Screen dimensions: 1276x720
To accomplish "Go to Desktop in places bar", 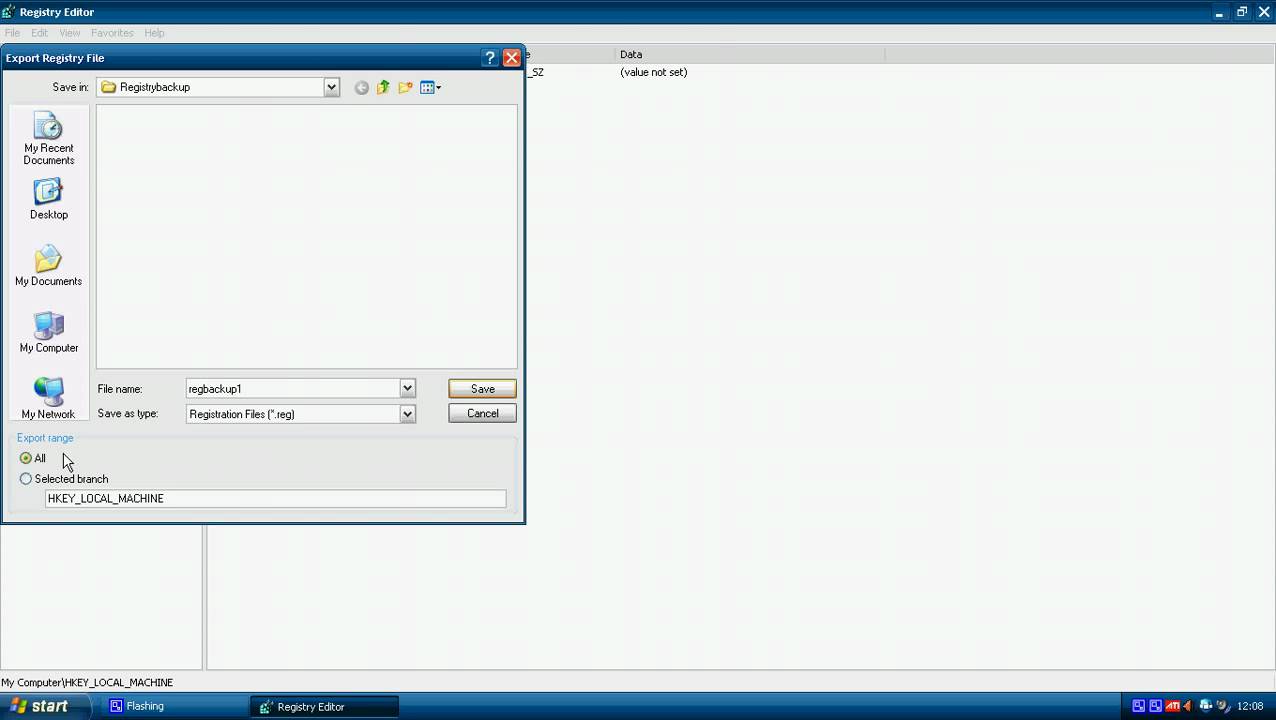I will 48,199.
